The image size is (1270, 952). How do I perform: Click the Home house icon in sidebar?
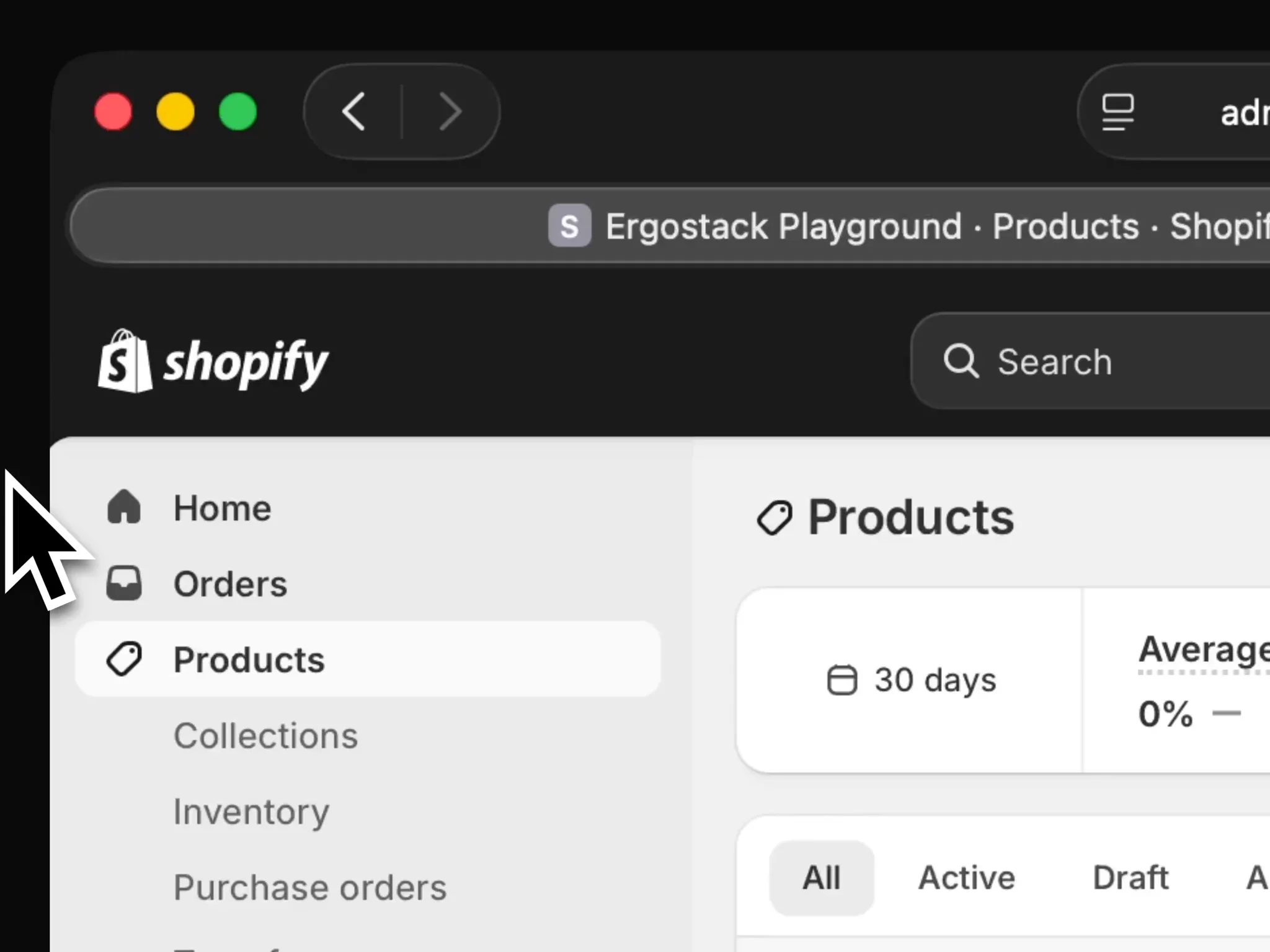click(x=124, y=508)
